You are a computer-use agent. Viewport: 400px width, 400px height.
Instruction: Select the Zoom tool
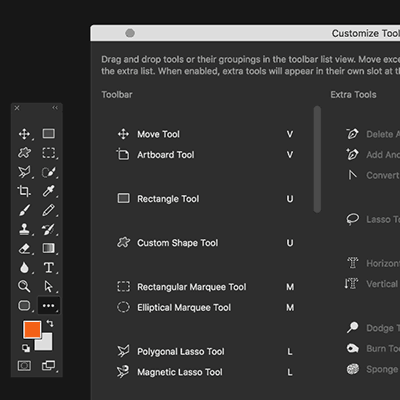pos(24,286)
